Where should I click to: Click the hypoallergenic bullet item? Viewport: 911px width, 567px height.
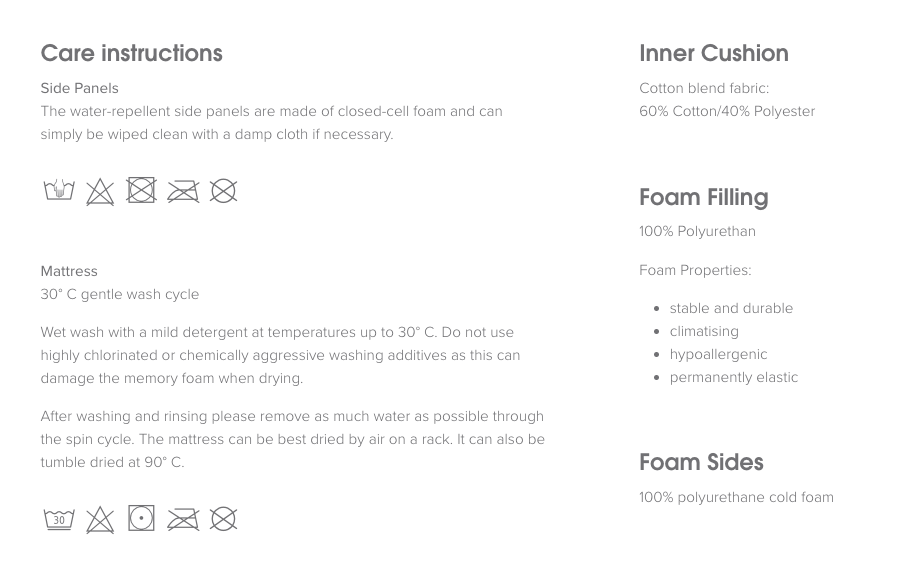pos(718,354)
